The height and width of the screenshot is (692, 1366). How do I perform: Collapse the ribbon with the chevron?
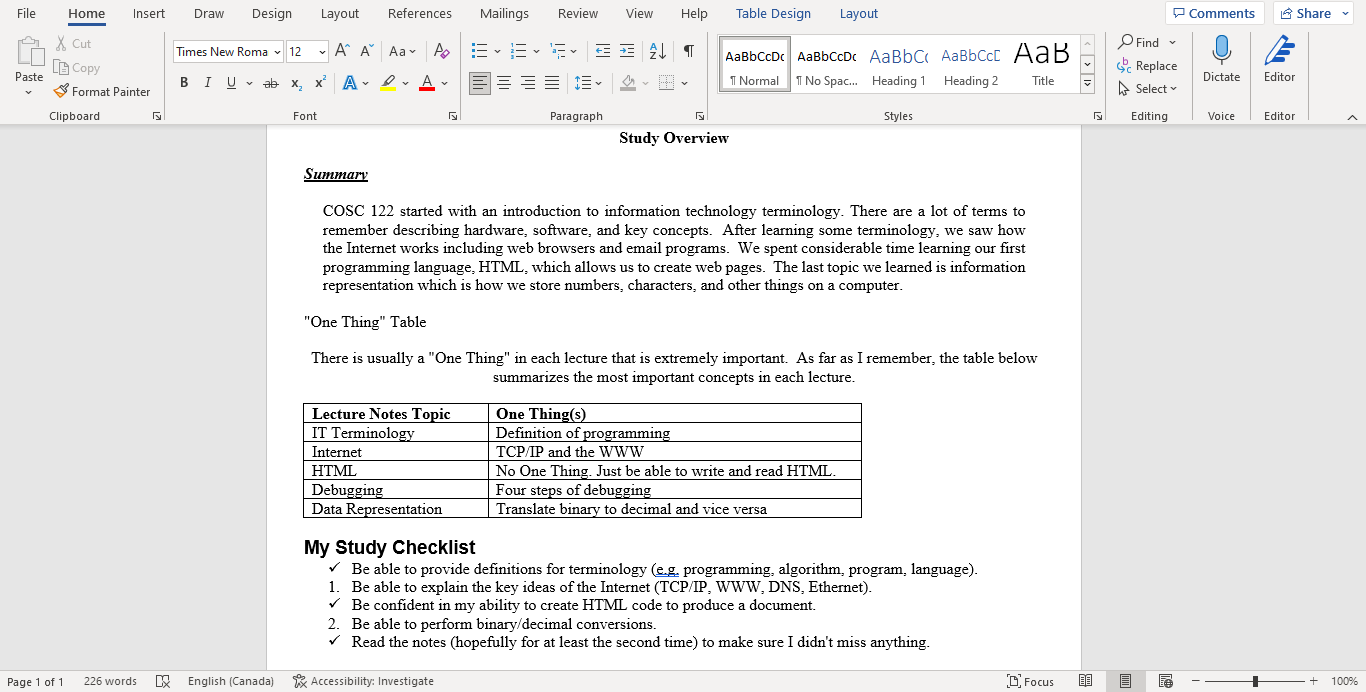click(x=1352, y=117)
